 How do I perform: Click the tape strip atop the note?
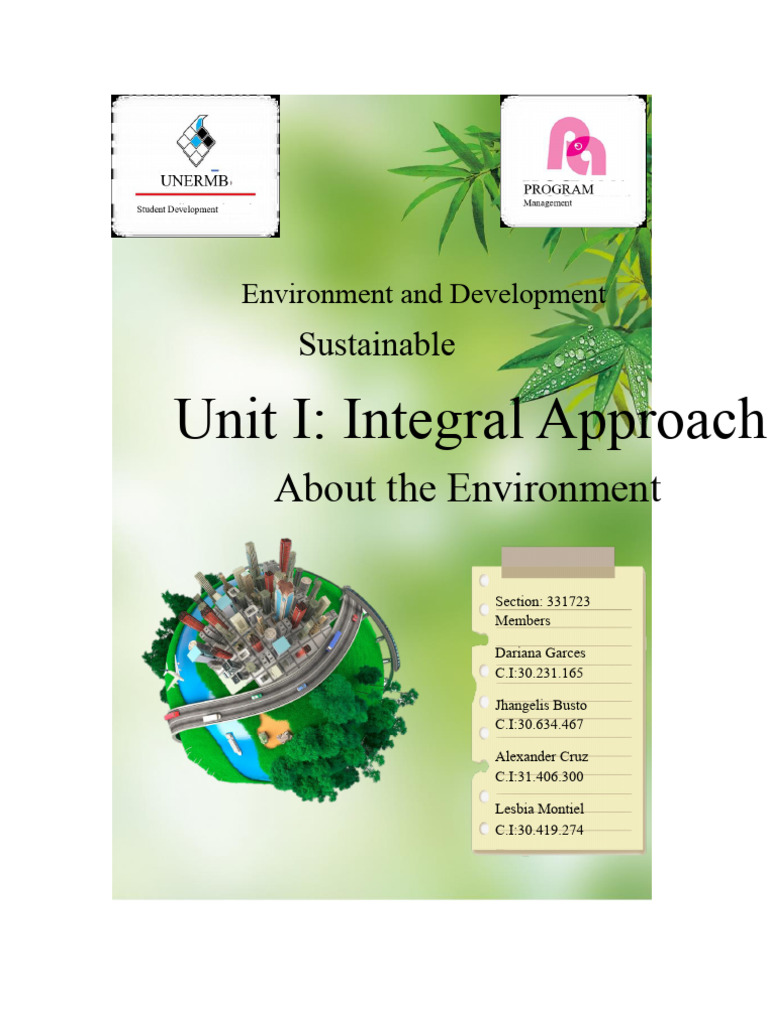(558, 562)
